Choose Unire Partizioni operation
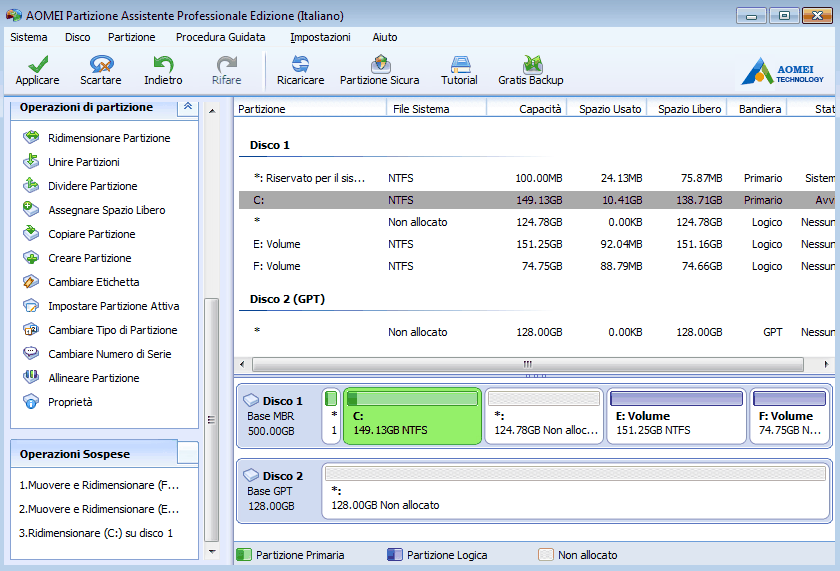This screenshot has height=571, width=840. [84, 162]
